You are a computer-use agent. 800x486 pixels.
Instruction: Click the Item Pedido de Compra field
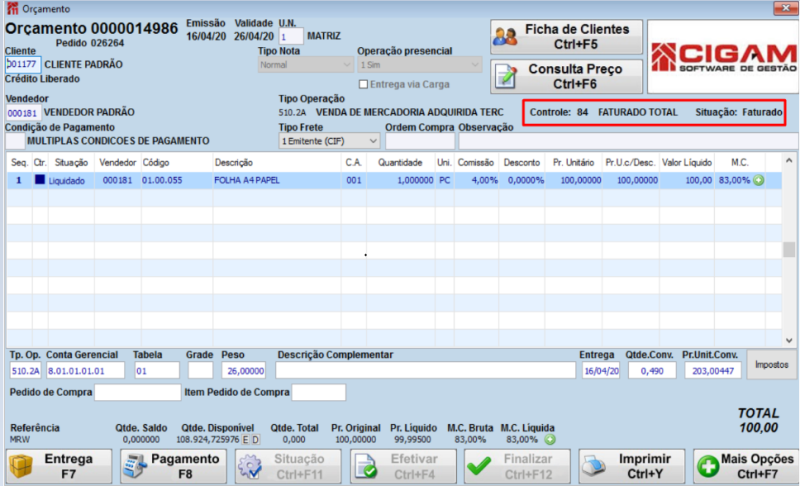point(319,392)
